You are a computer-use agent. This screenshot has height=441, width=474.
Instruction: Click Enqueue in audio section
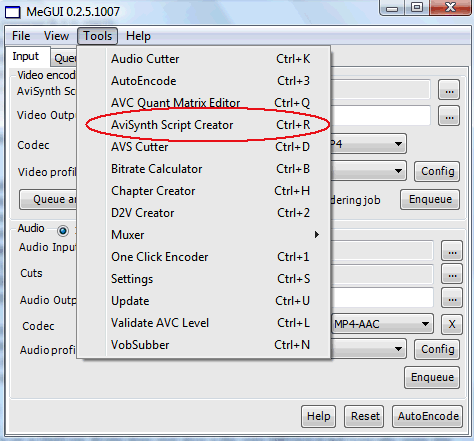[x=432, y=377]
